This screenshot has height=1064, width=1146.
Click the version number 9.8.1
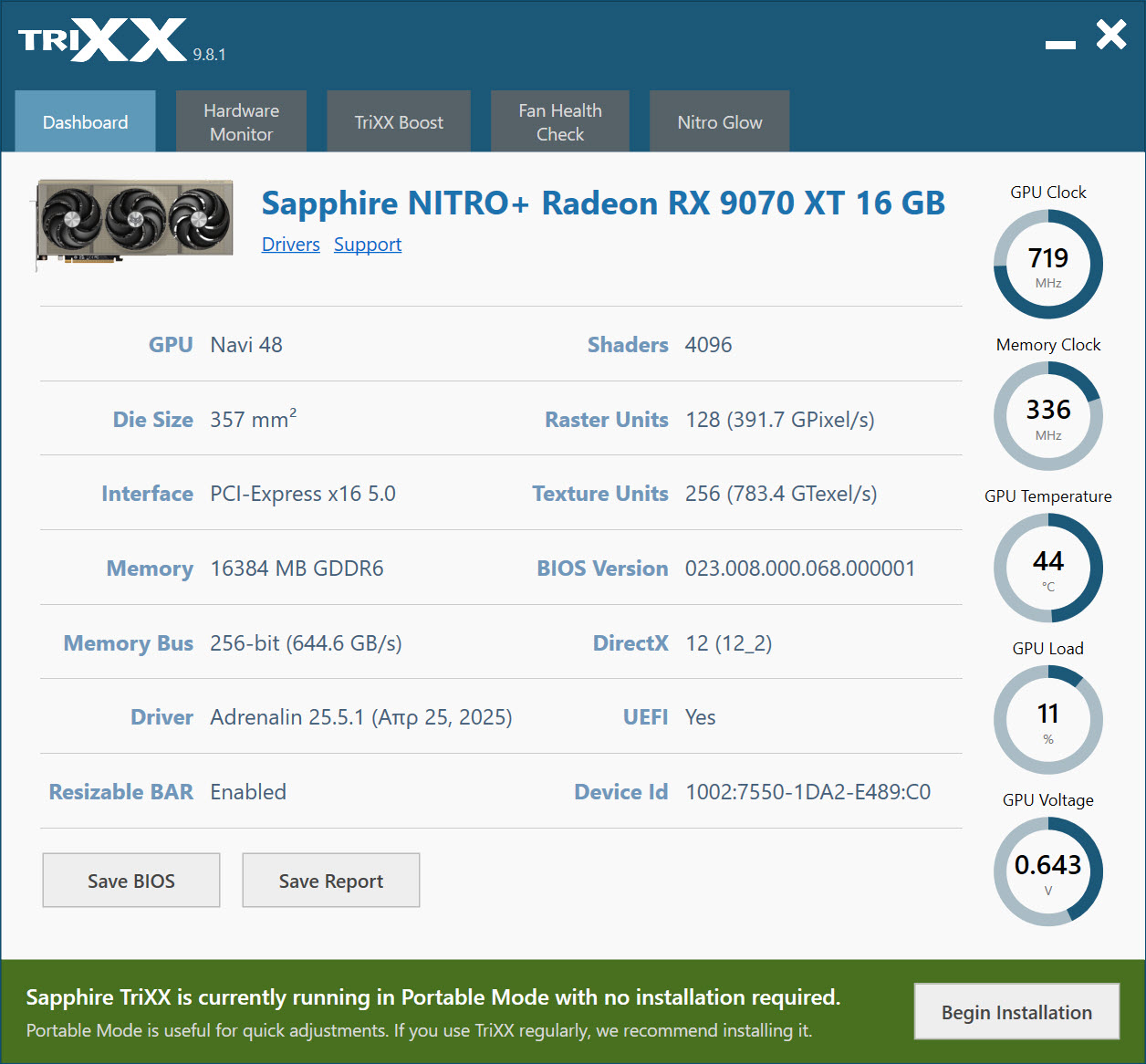coord(209,55)
